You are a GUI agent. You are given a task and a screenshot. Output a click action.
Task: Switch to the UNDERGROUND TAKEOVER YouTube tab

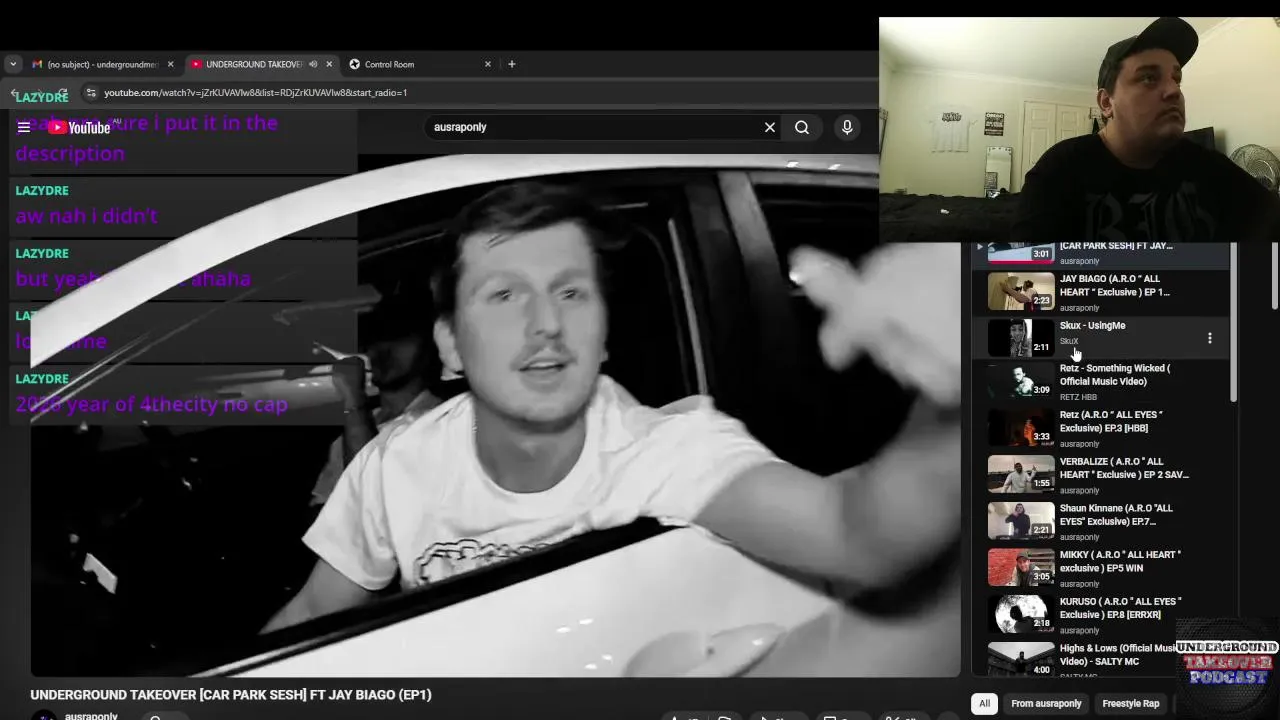point(262,64)
